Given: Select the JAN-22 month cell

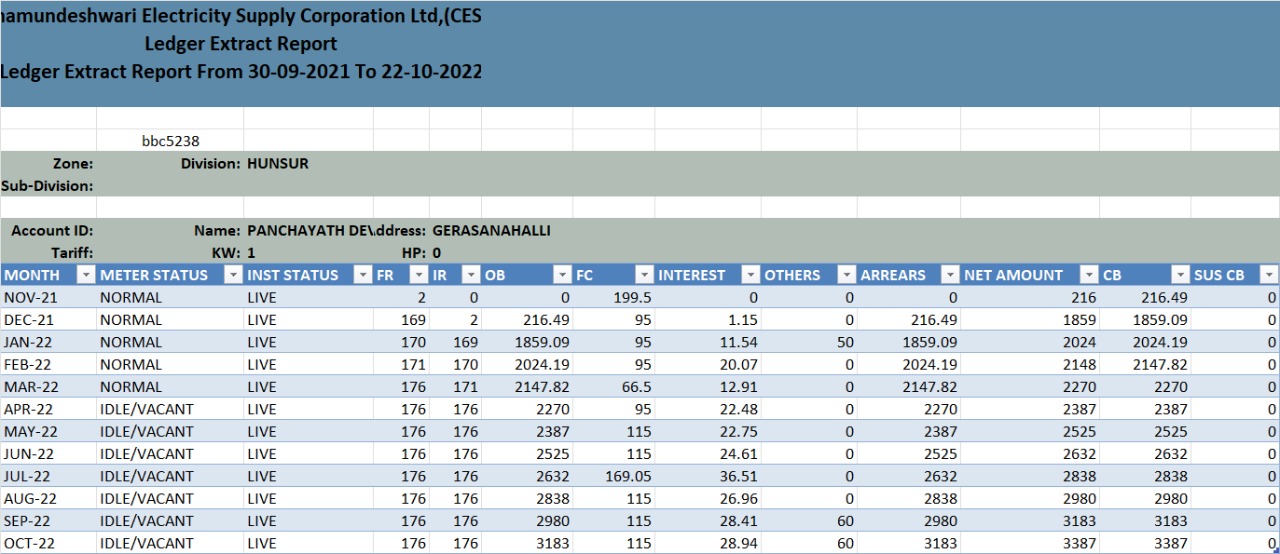Looking at the screenshot, I should [48, 342].
